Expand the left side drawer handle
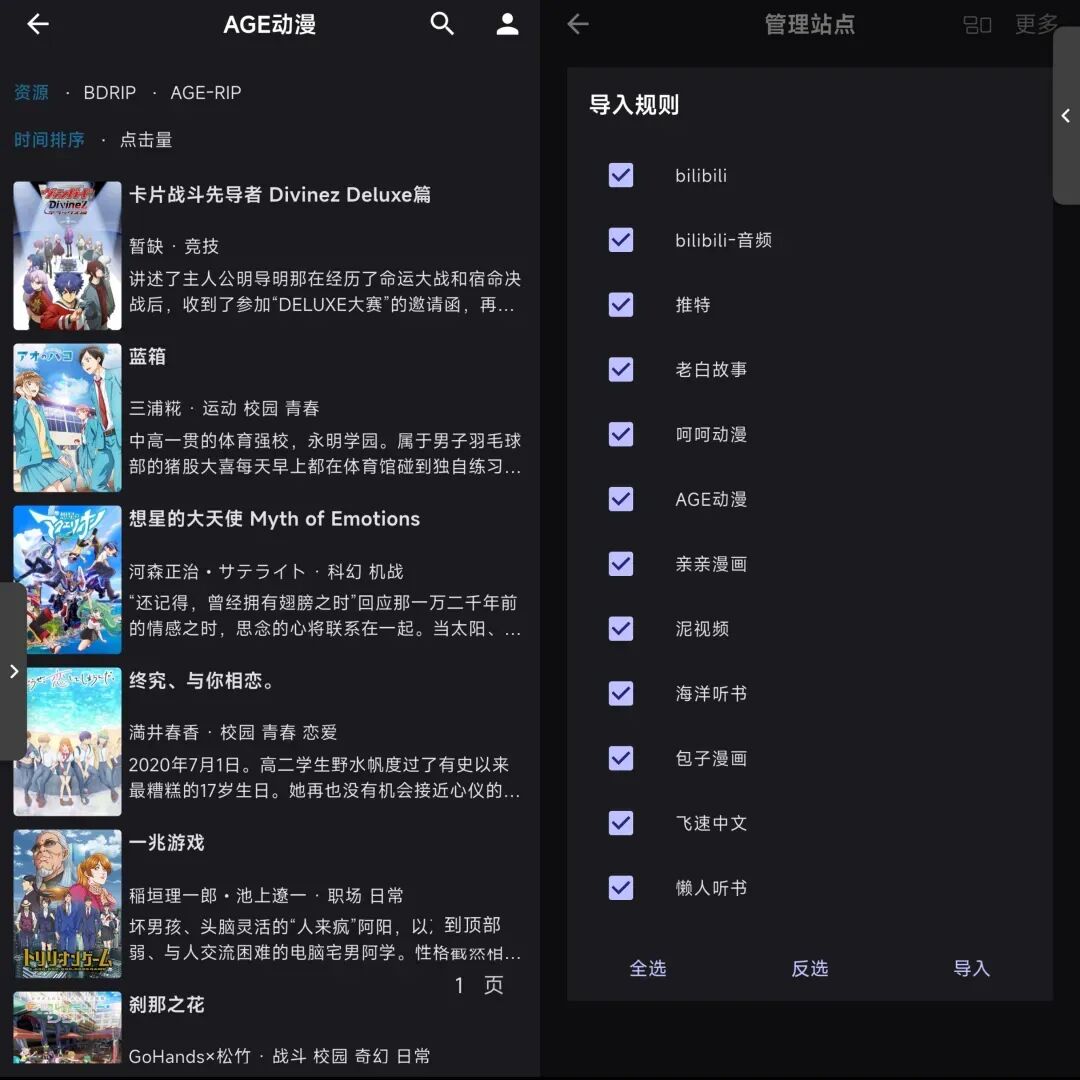 [13, 672]
